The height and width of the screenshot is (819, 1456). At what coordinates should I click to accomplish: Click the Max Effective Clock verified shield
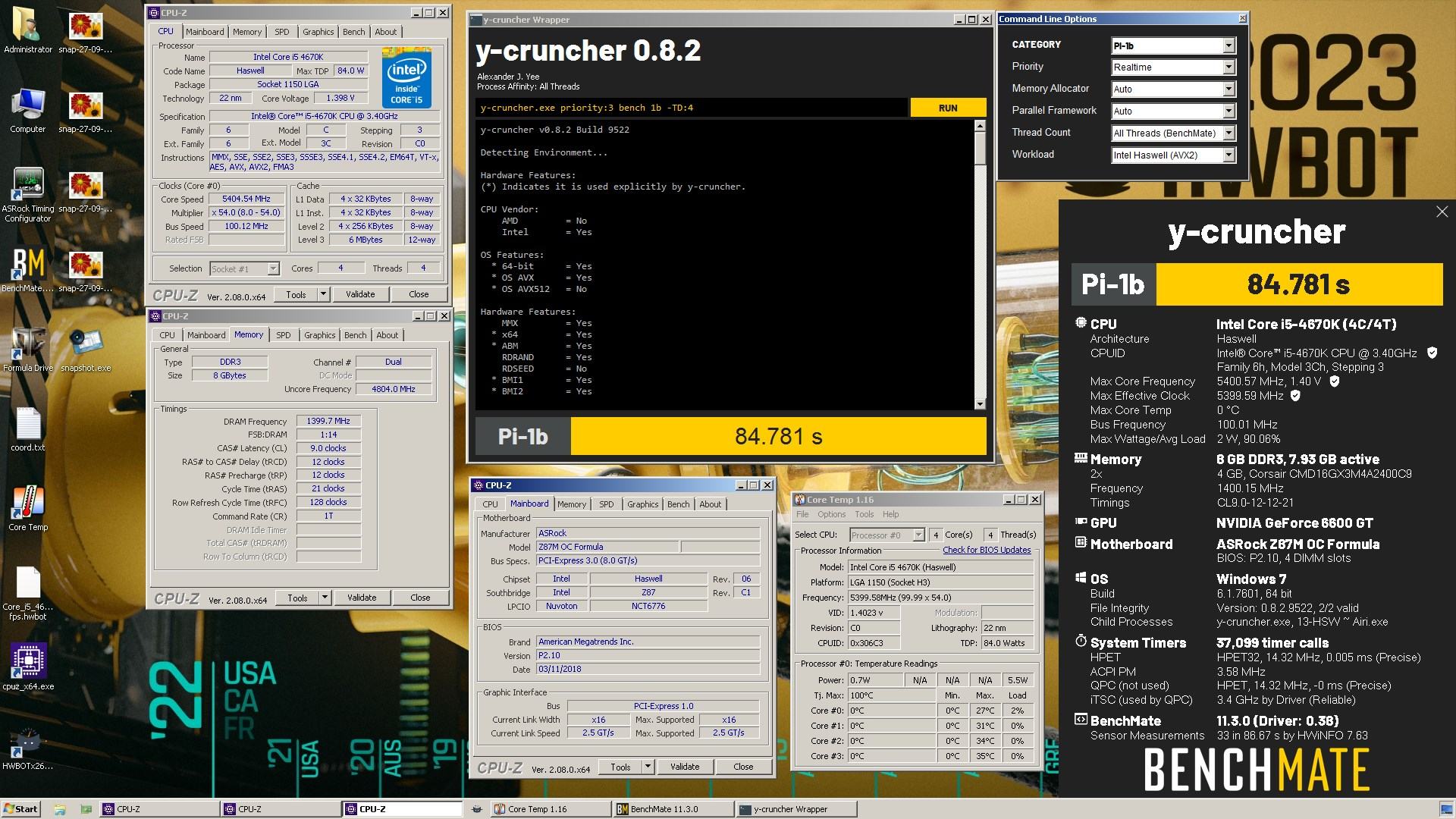[1295, 396]
